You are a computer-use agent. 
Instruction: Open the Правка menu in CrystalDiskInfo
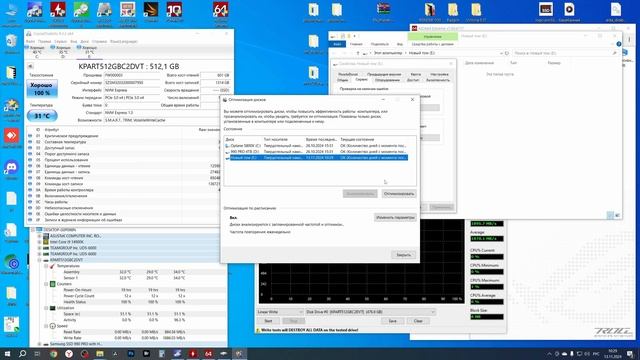point(44,42)
